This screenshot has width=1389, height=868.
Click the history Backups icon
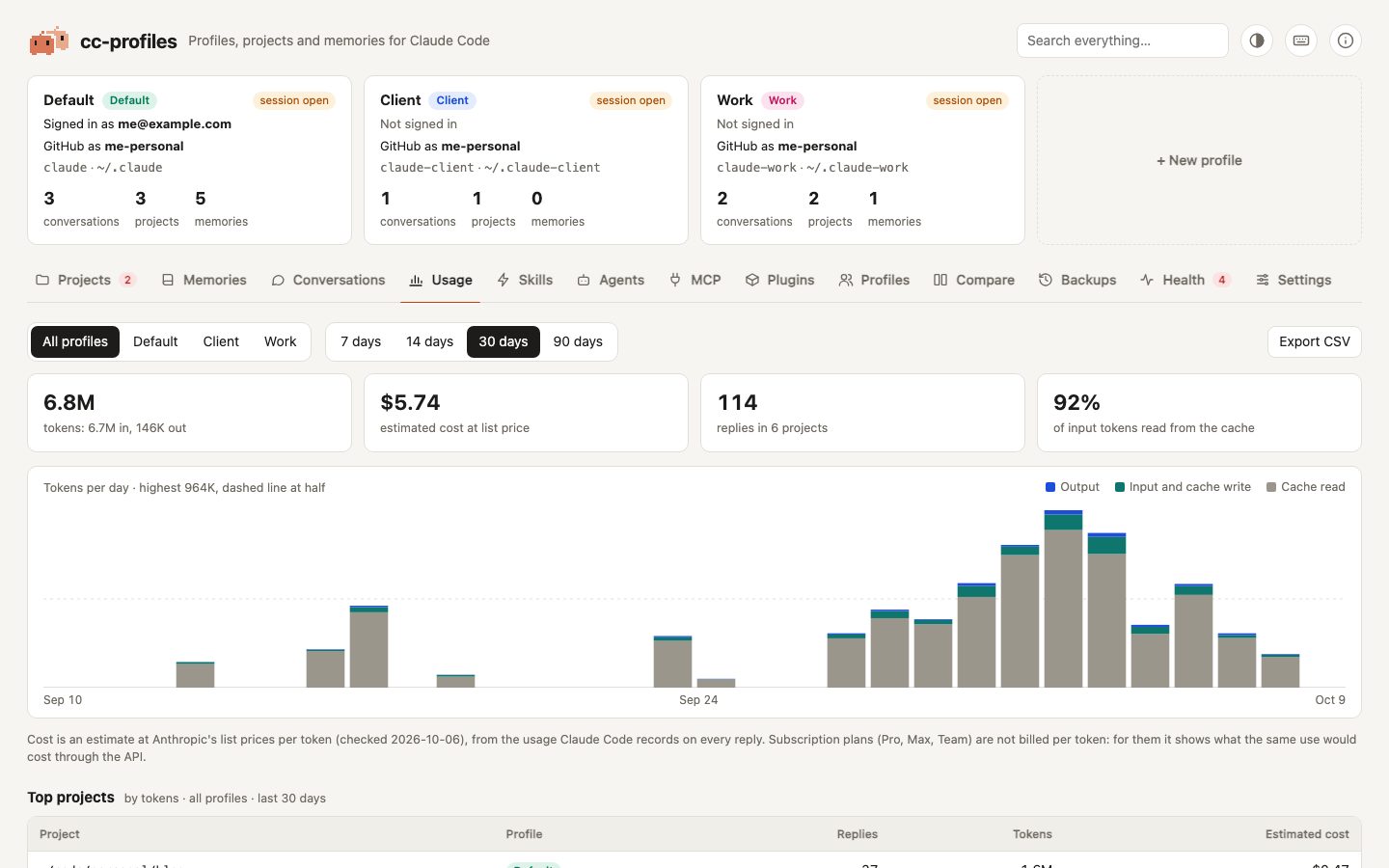[x=1046, y=280]
